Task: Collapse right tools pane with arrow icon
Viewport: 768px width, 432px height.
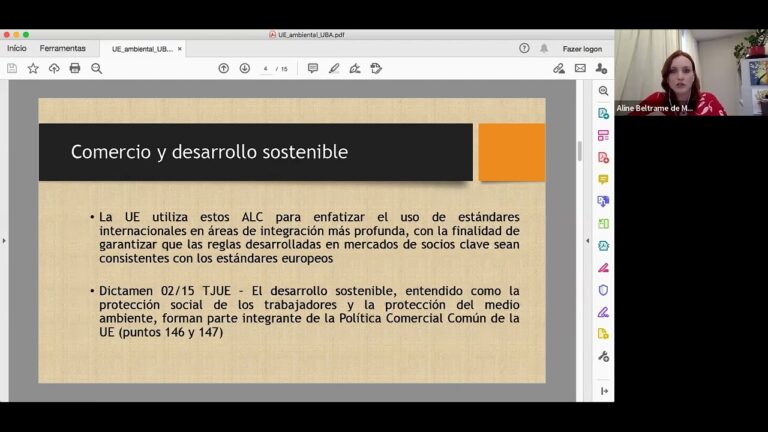Action: (x=604, y=391)
